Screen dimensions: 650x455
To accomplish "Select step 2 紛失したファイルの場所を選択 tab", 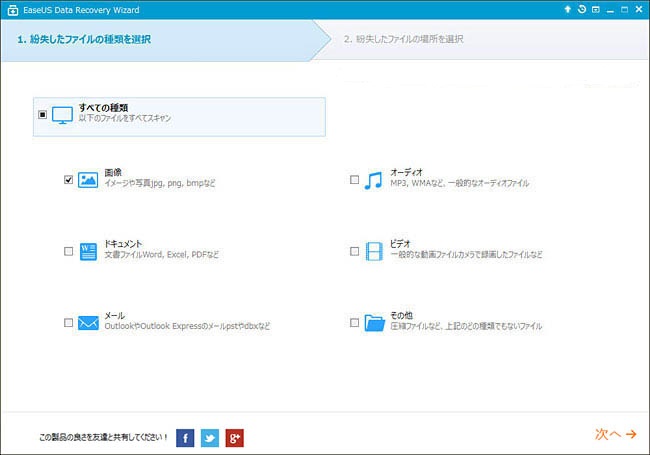I will tap(481, 39).
